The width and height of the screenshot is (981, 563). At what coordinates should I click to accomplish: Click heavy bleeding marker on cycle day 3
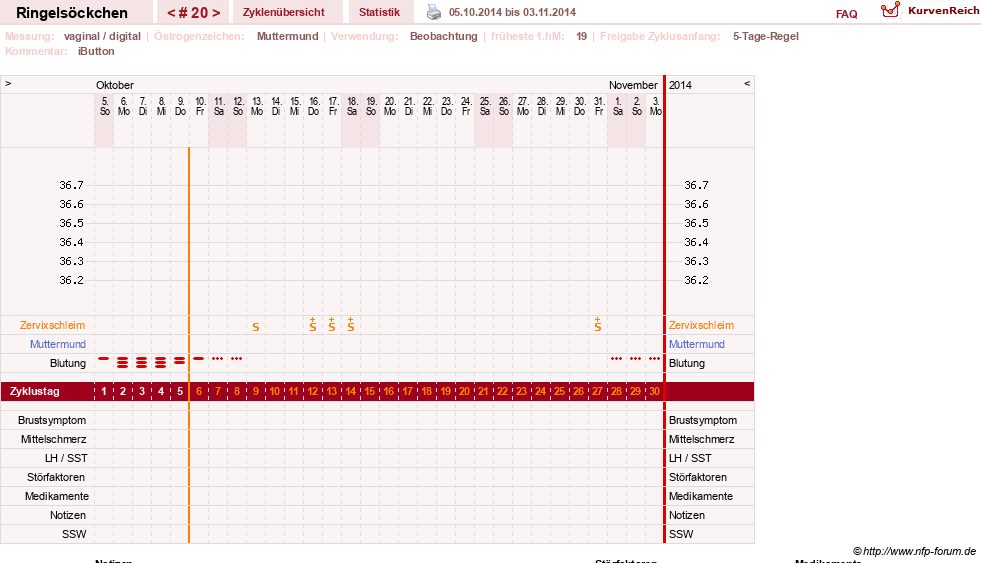(141, 362)
